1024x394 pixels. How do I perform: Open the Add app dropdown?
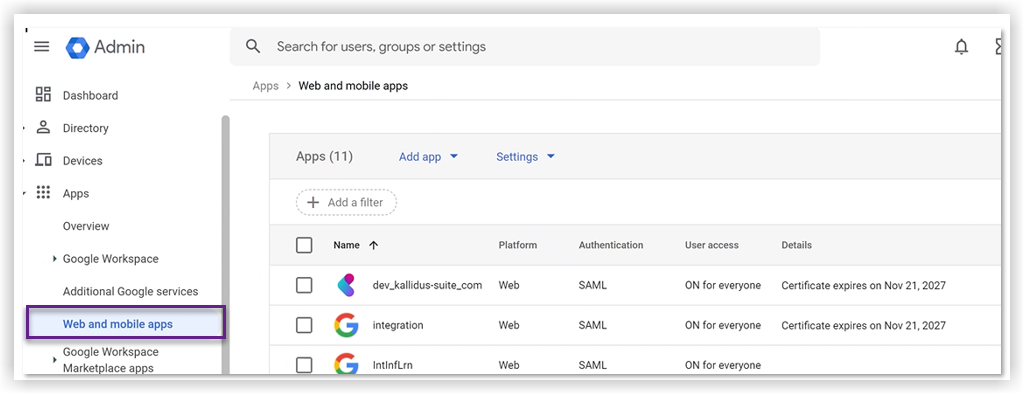(x=428, y=157)
